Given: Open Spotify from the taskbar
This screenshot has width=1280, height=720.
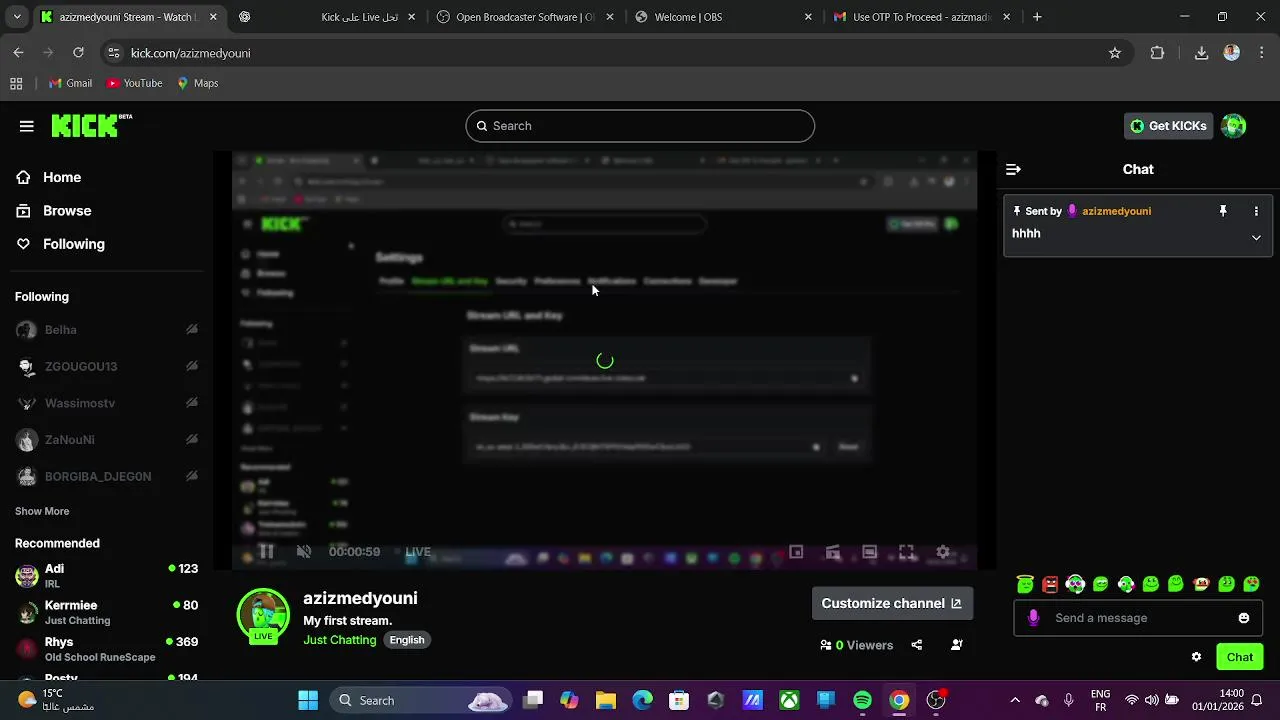Looking at the screenshot, I should pyautogui.click(x=862, y=700).
